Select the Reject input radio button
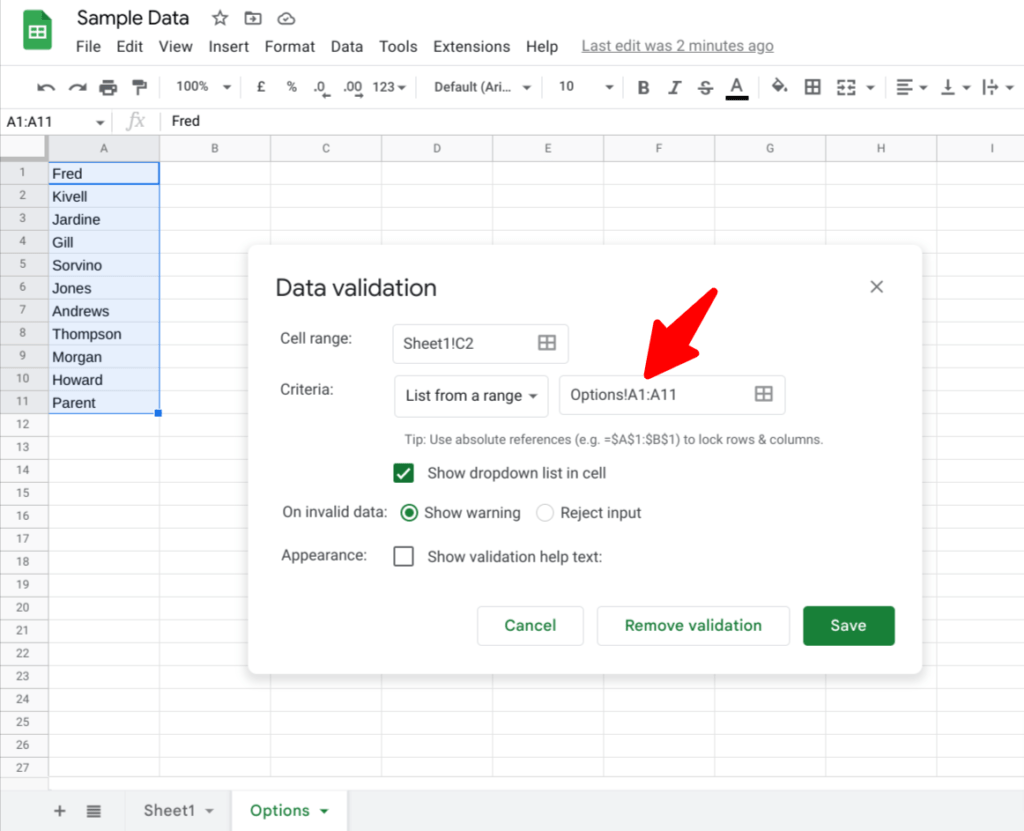Viewport: 1024px width, 831px height. 545,512
